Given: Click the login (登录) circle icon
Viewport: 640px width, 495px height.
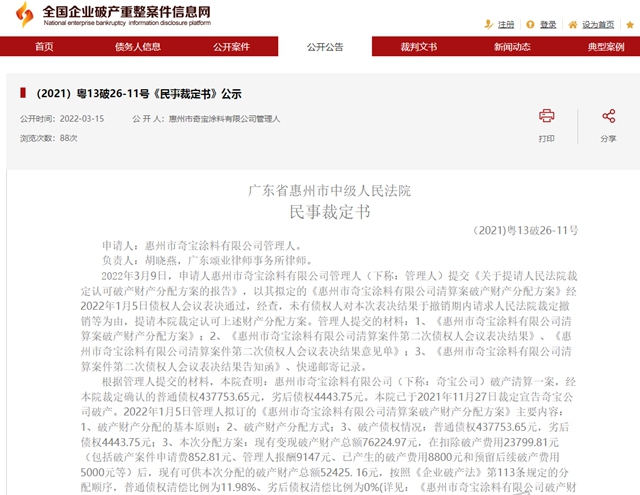Looking at the screenshot, I should (x=530, y=24).
